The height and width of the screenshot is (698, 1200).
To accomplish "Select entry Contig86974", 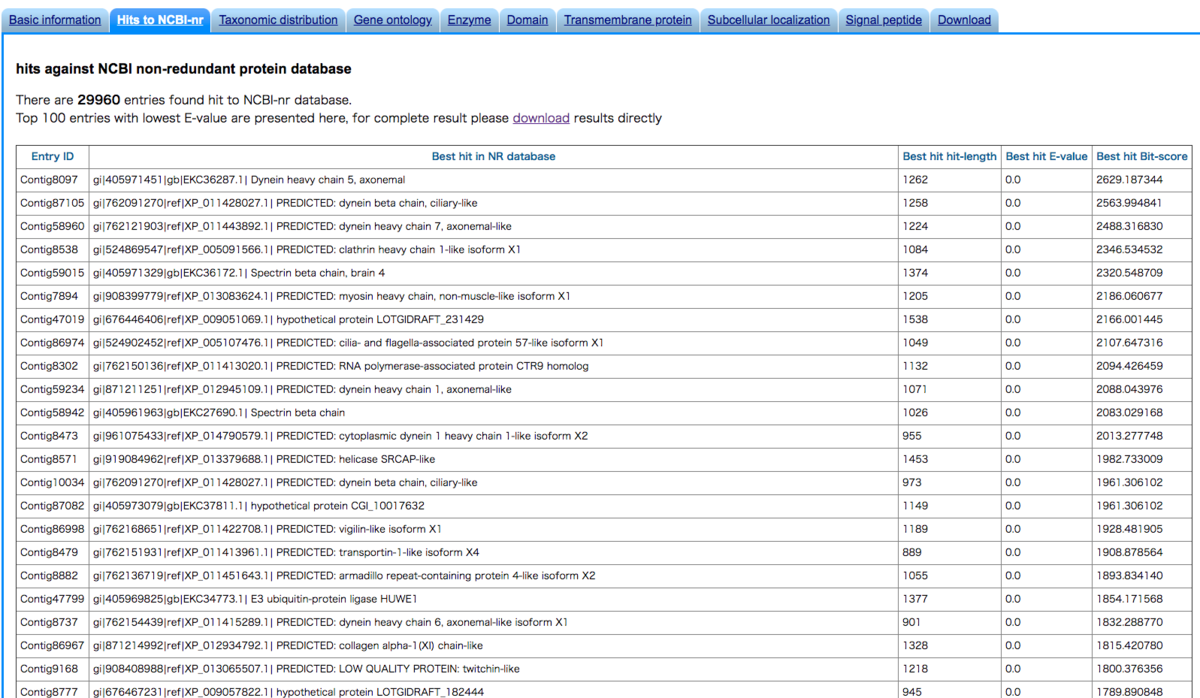I will coord(52,343).
